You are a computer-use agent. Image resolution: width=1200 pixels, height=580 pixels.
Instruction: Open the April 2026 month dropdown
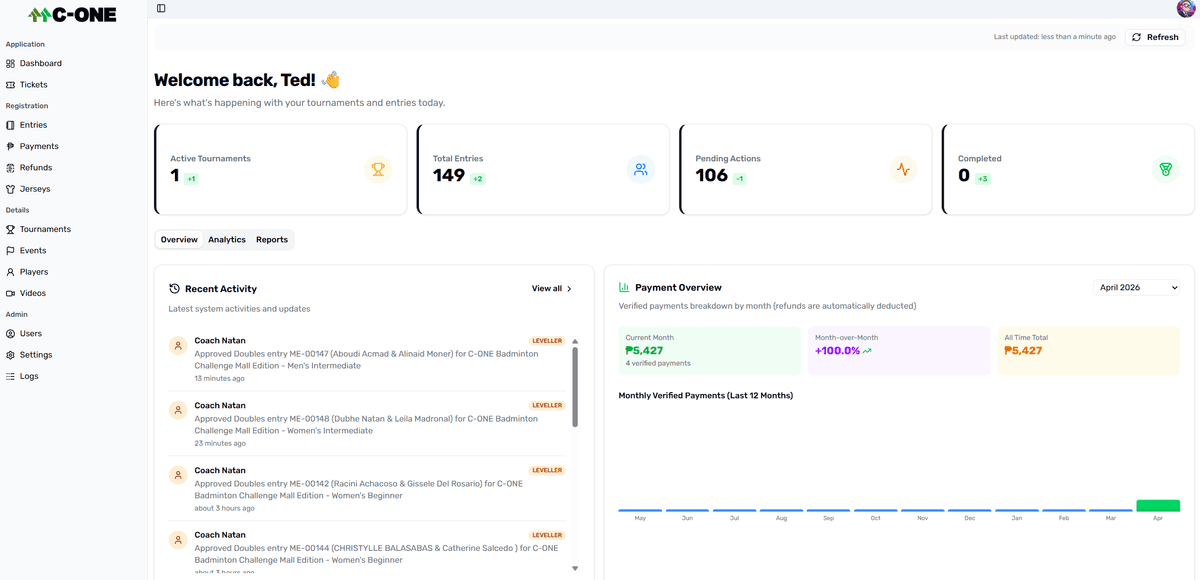click(1137, 288)
